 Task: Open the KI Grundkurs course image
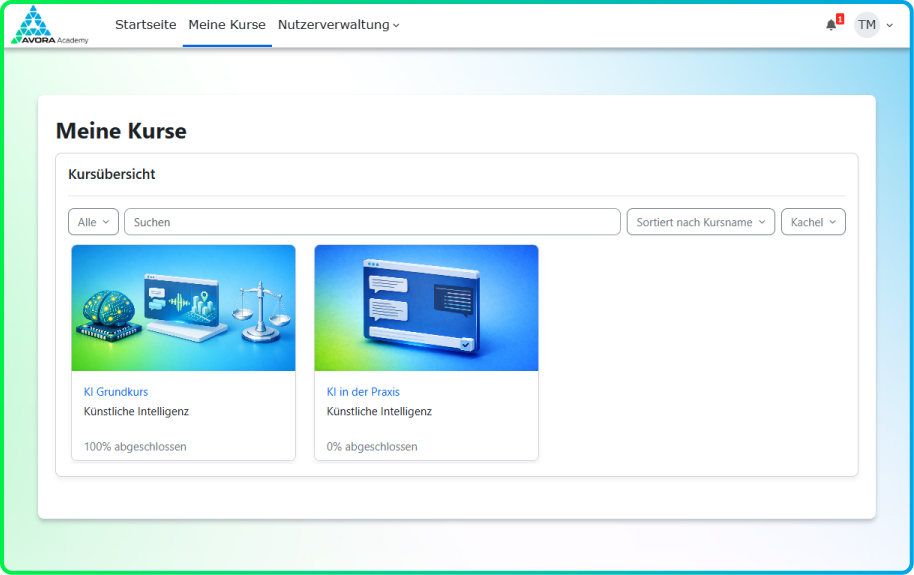click(x=184, y=308)
